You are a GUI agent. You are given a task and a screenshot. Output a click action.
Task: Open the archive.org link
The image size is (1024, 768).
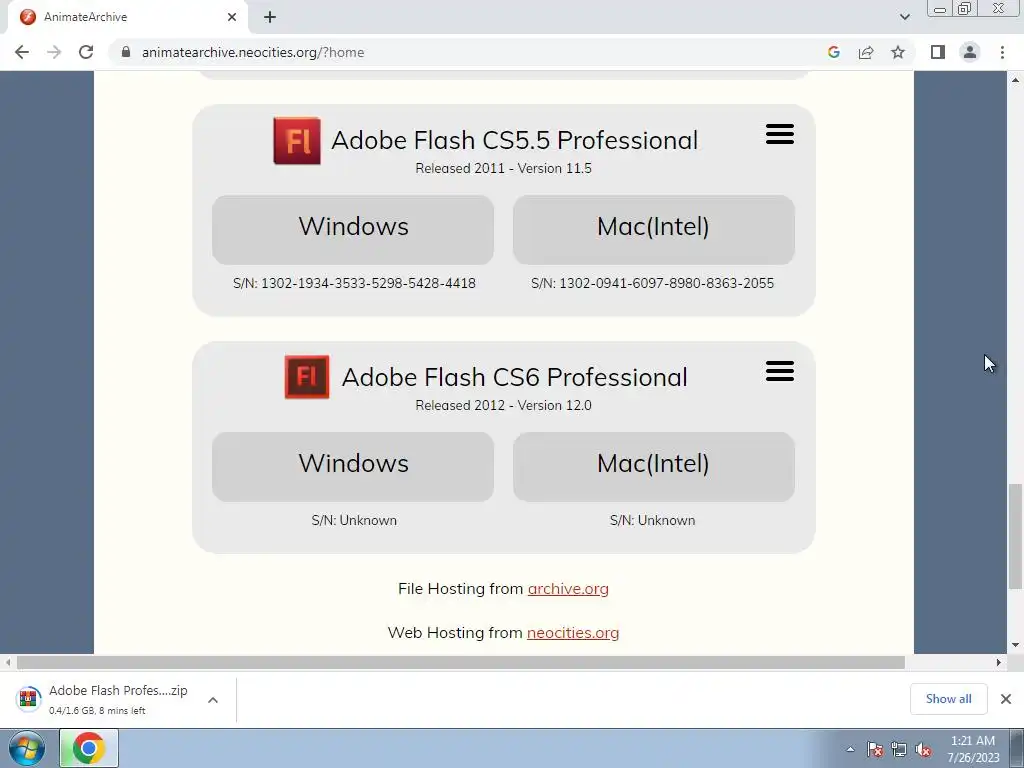(568, 588)
